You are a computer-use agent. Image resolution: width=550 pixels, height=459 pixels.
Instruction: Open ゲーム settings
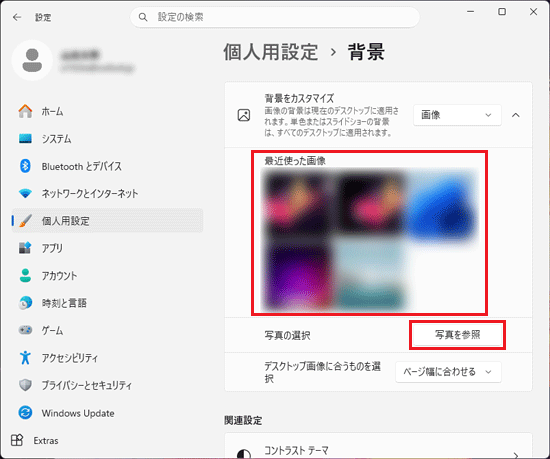(107, 330)
